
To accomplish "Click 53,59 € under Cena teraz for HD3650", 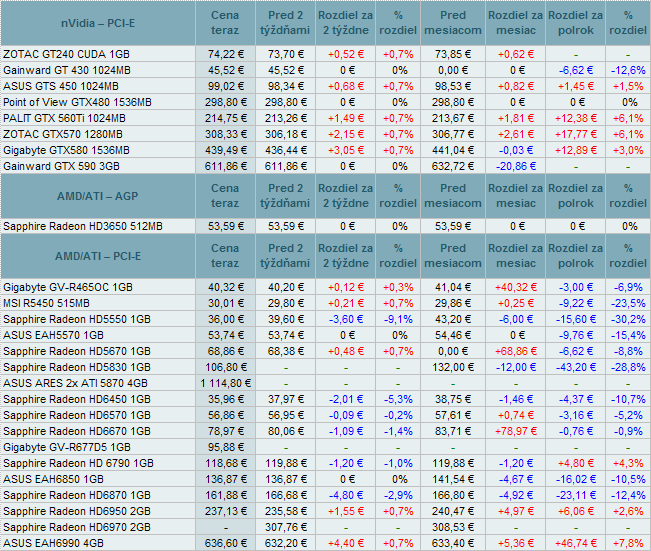I will pyautogui.click(x=225, y=226).
